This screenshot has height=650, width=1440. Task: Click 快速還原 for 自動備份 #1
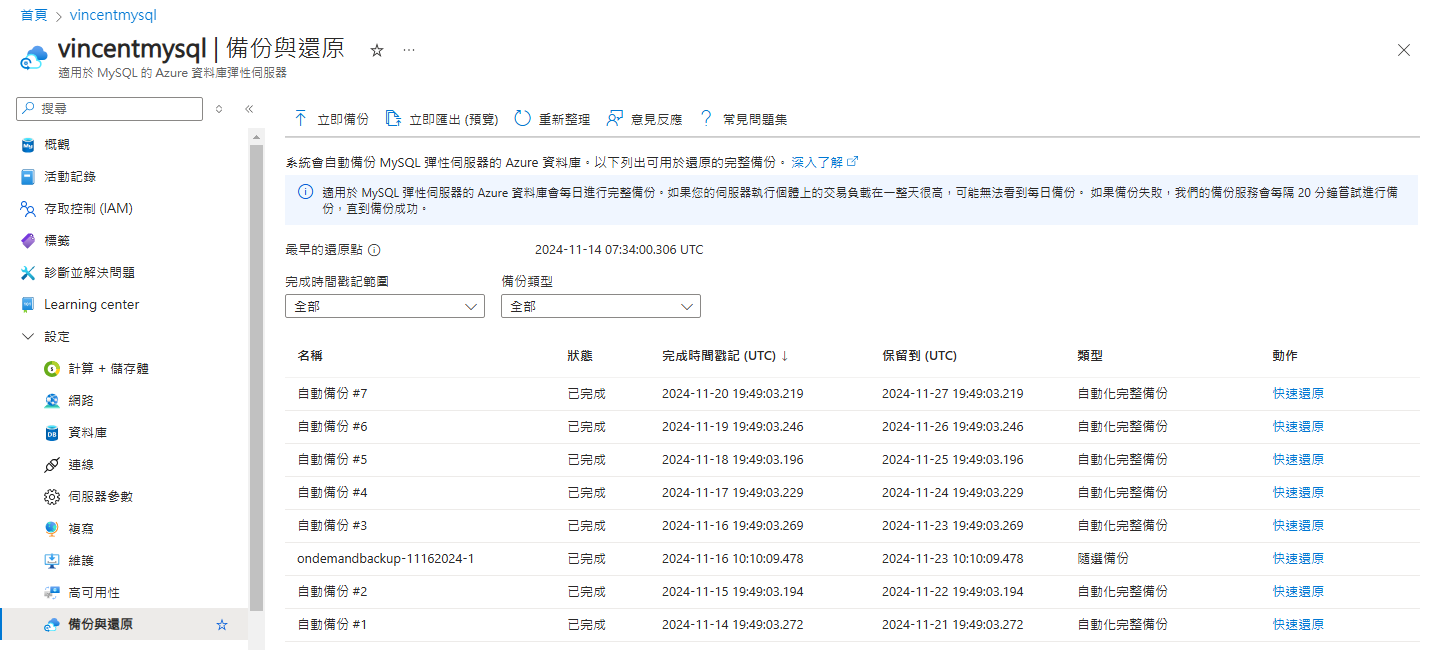pyautogui.click(x=1298, y=625)
